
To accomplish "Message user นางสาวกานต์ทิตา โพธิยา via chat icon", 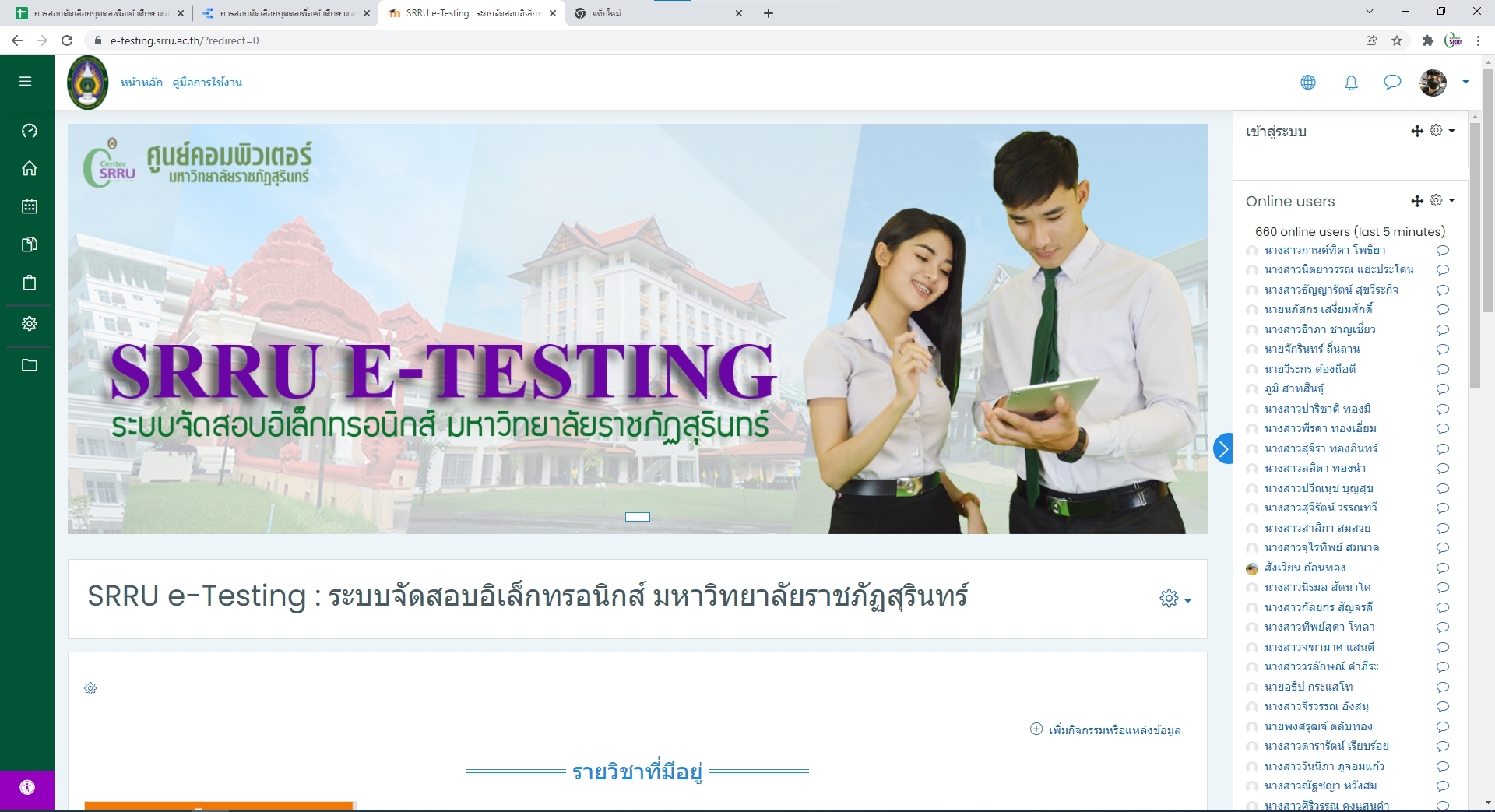I will 1442,251.
